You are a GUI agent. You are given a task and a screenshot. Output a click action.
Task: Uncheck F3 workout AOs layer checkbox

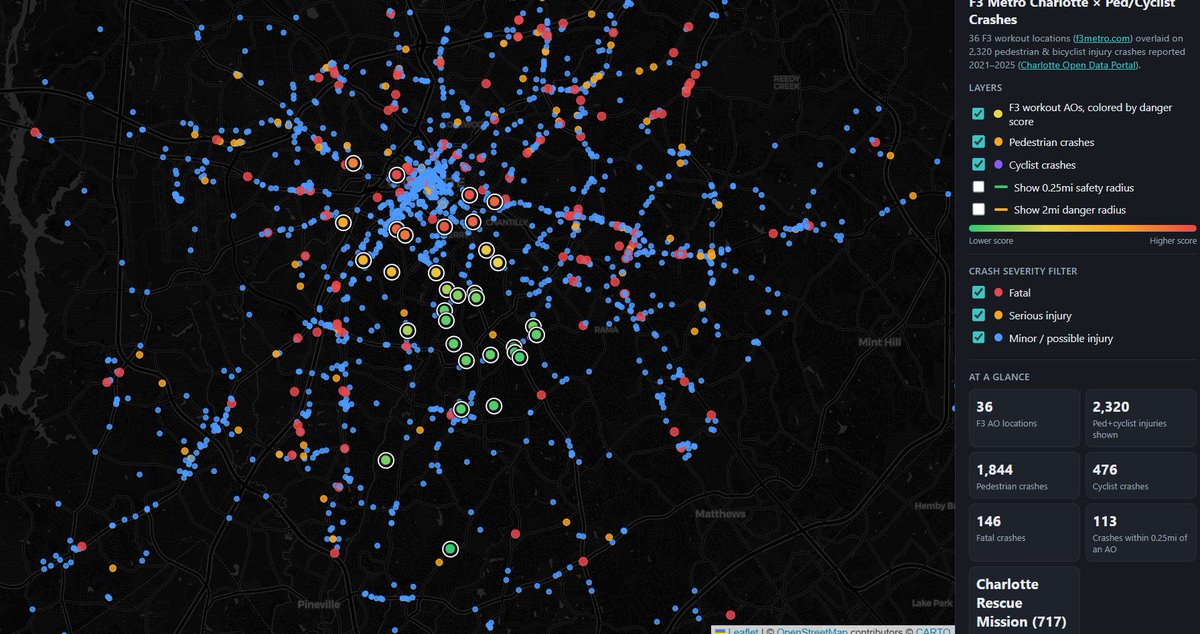(x=978, y=114)
